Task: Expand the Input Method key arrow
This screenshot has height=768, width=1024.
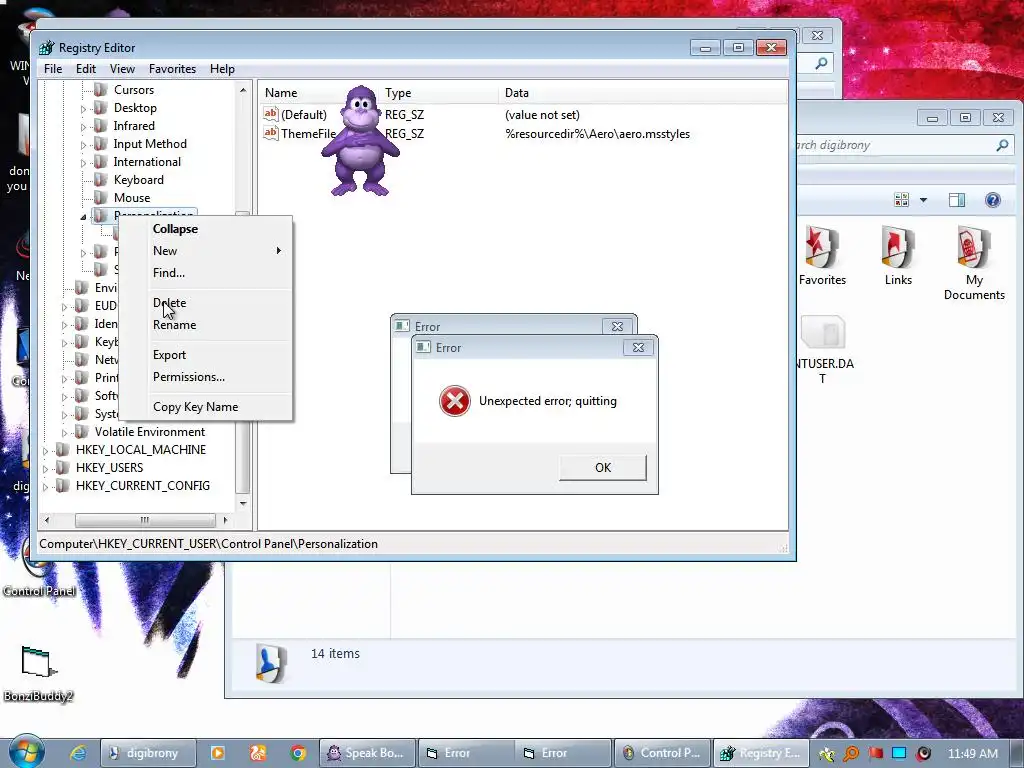Action: click(84, 144)
